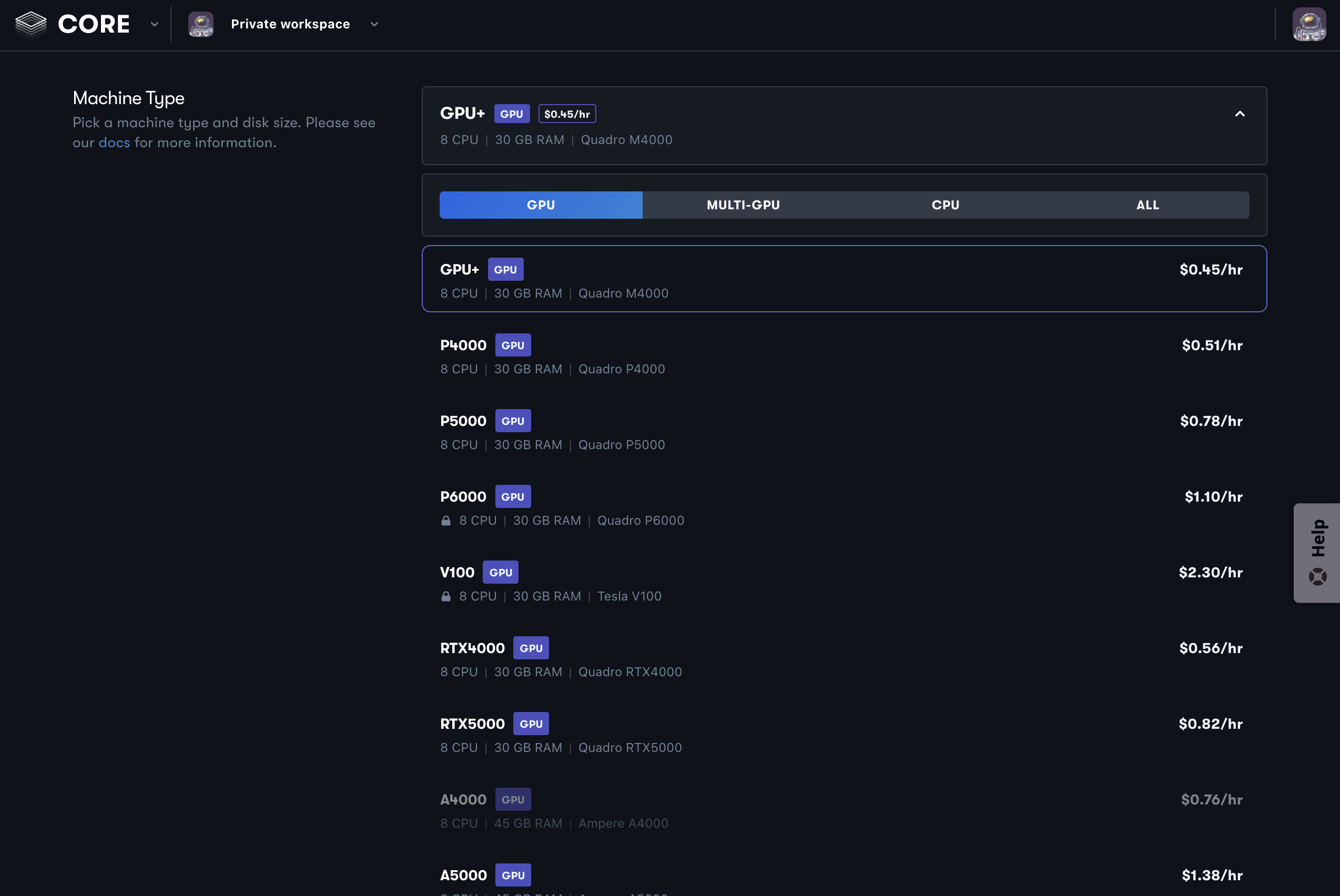Click GPU badge next to V100
1340x896 pixels.
click(501, 572)
